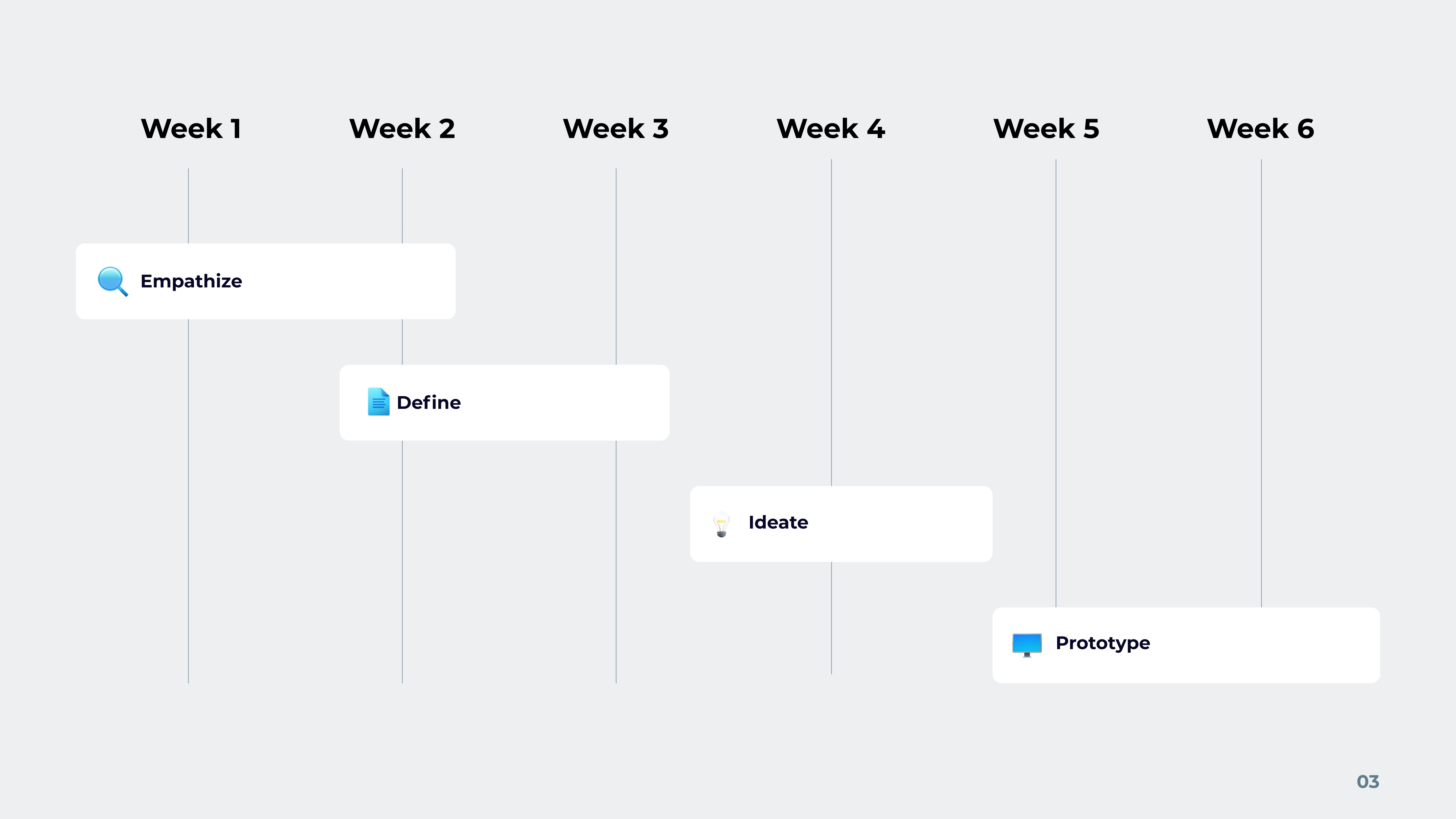Click the Ideate label text

pyautogui.click(x=778, y=522)
